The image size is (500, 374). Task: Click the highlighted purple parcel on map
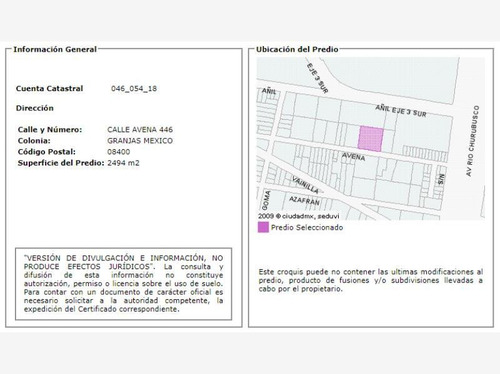(371, 139)
